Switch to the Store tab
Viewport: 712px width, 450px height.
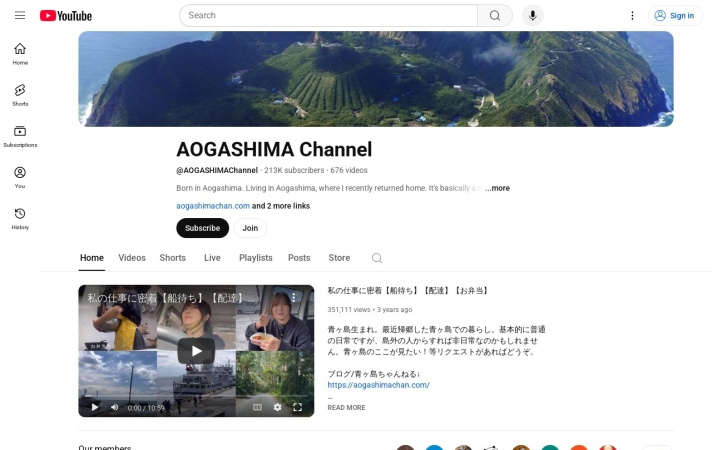pos(339,258)
